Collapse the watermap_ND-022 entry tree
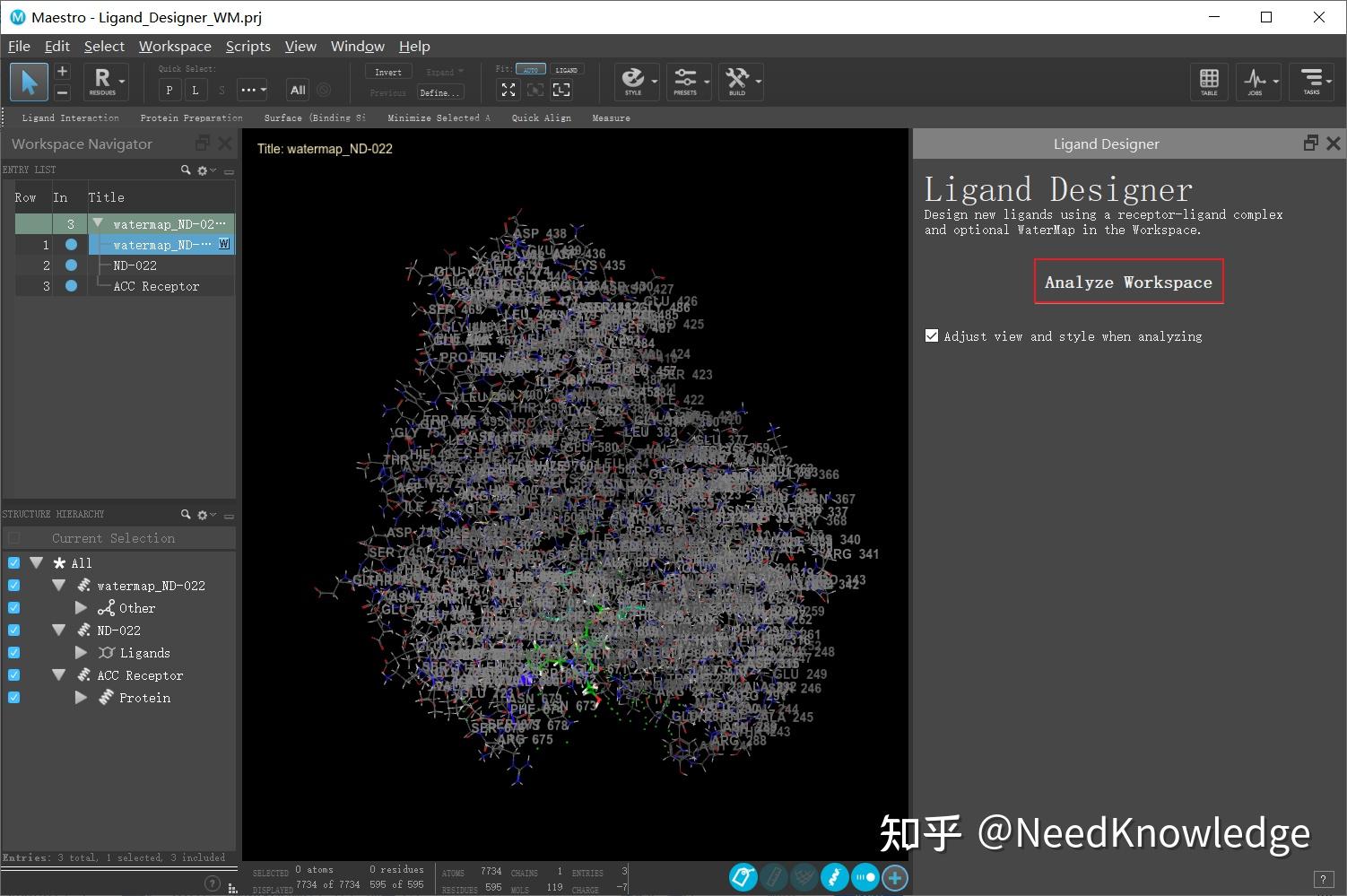 pos(97,223)
